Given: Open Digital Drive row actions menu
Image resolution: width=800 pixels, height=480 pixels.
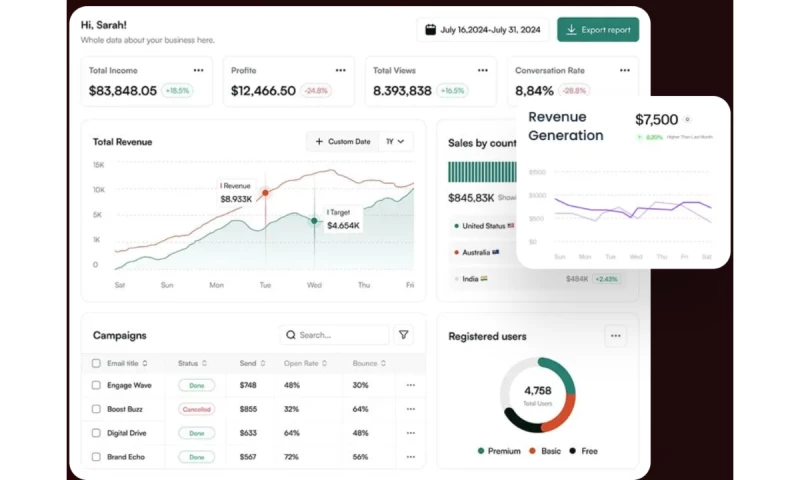Looking at the screenshot, I should click(x=410, y=433).
